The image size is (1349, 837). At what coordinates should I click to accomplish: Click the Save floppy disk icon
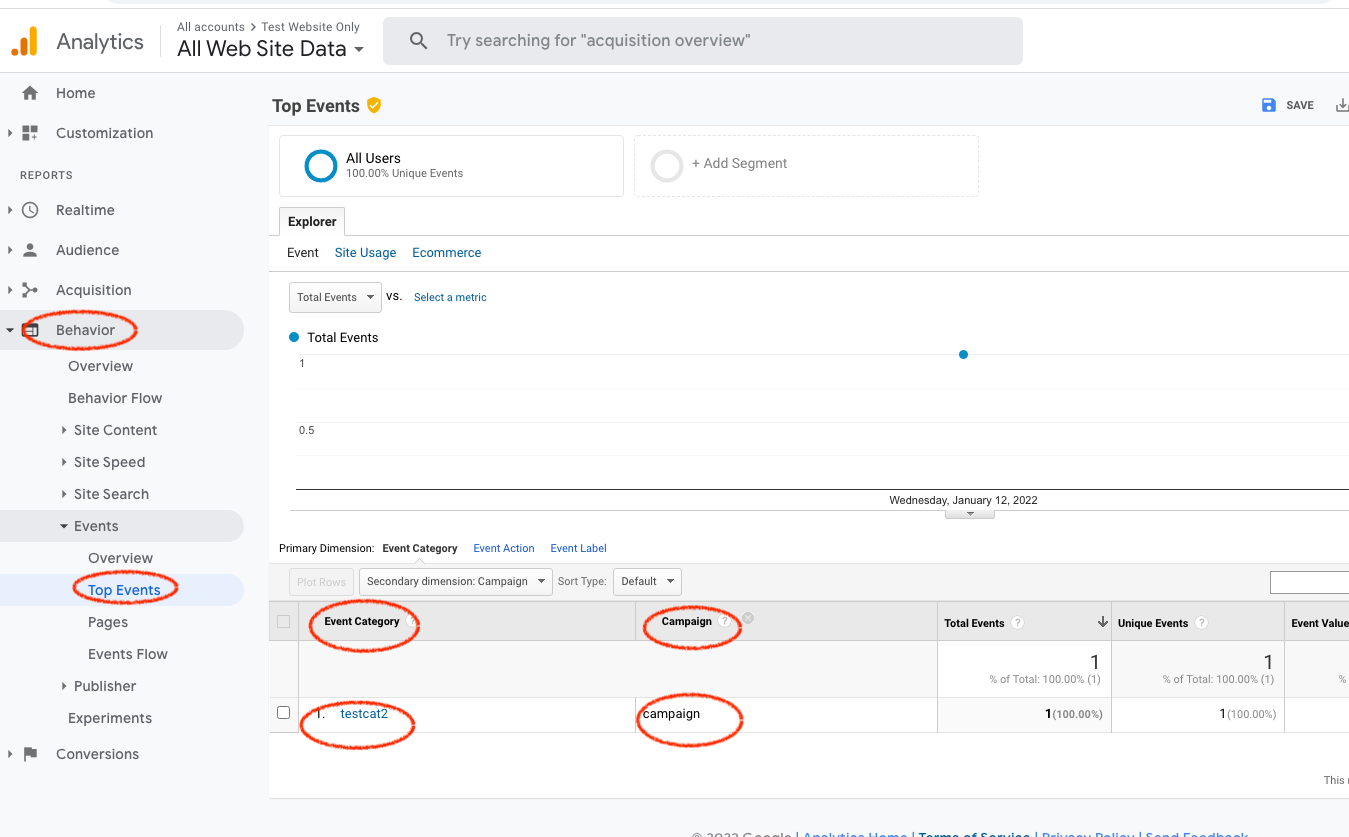[1268, 105]
